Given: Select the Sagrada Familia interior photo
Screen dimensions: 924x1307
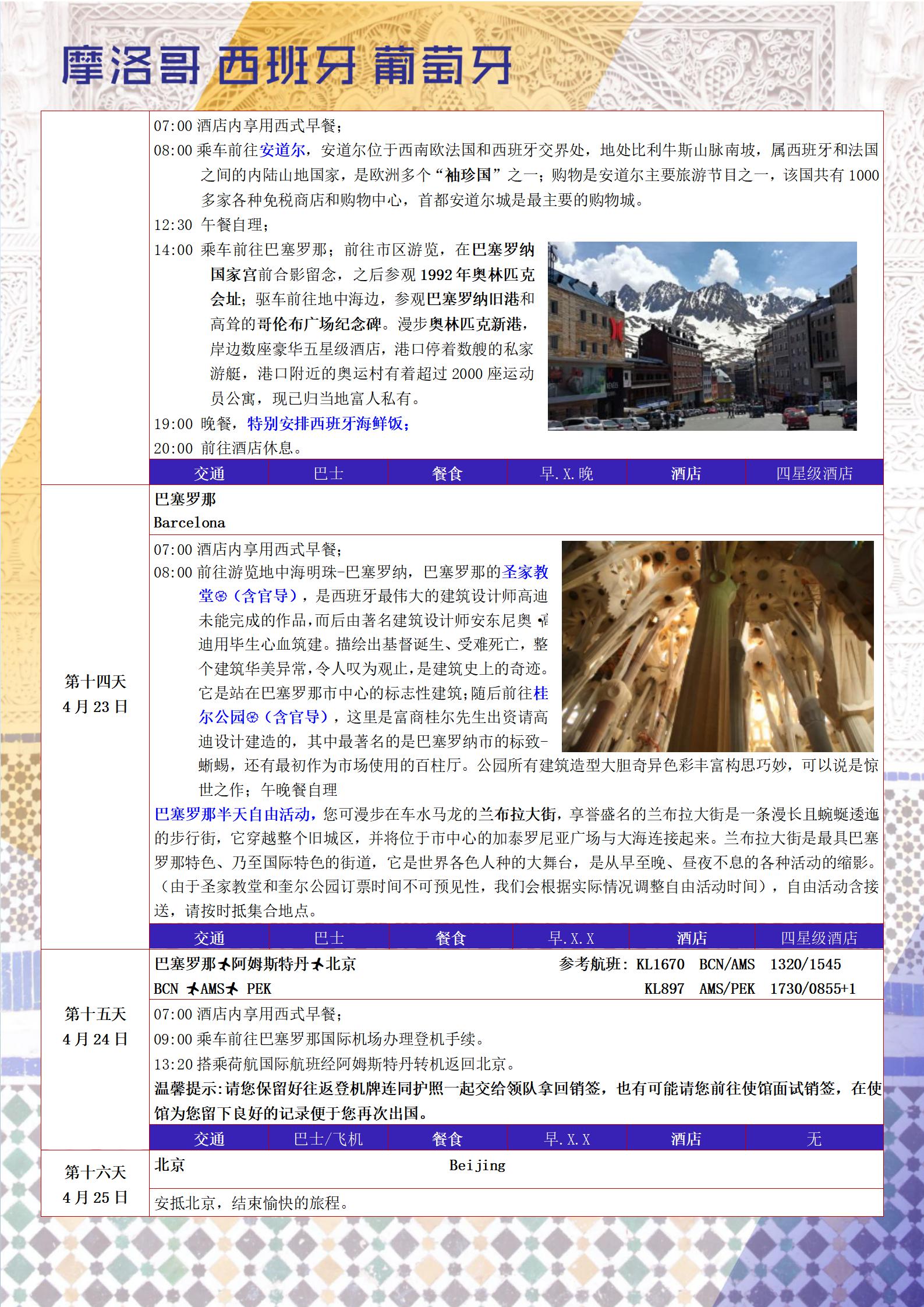Looking at the screenshot, I should [x=718, y=646].
